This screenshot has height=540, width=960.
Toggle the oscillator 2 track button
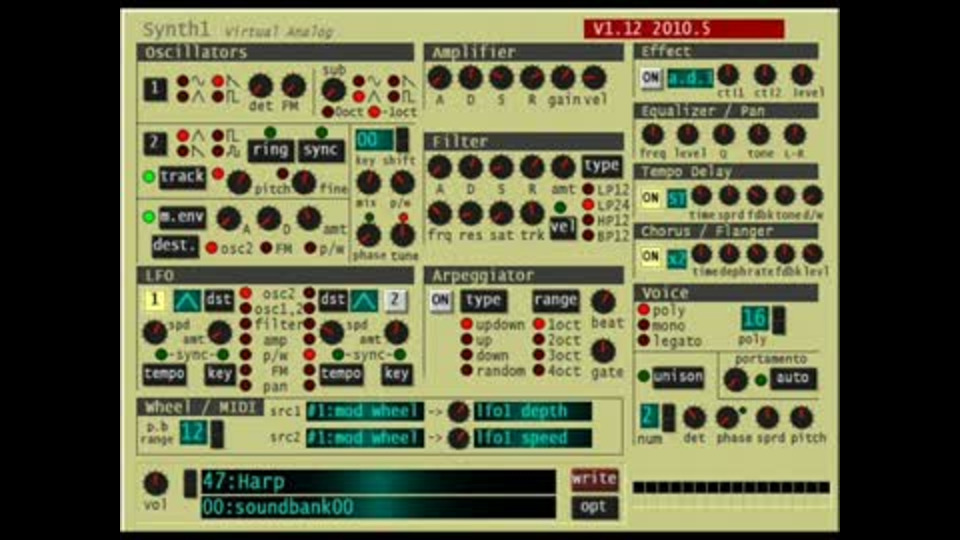[x=182, y=177]
